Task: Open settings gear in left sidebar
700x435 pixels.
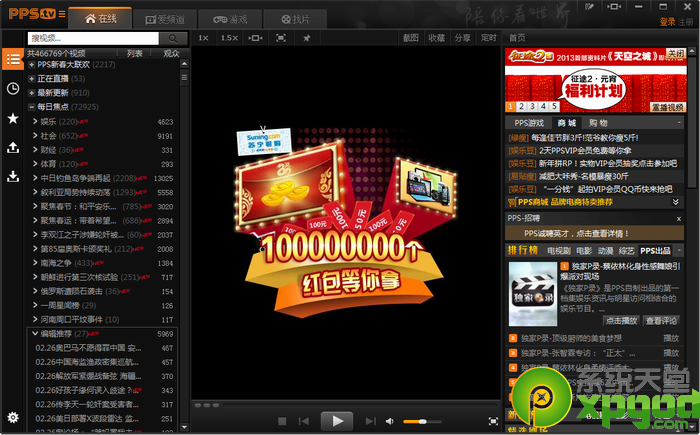Action: 13,418
